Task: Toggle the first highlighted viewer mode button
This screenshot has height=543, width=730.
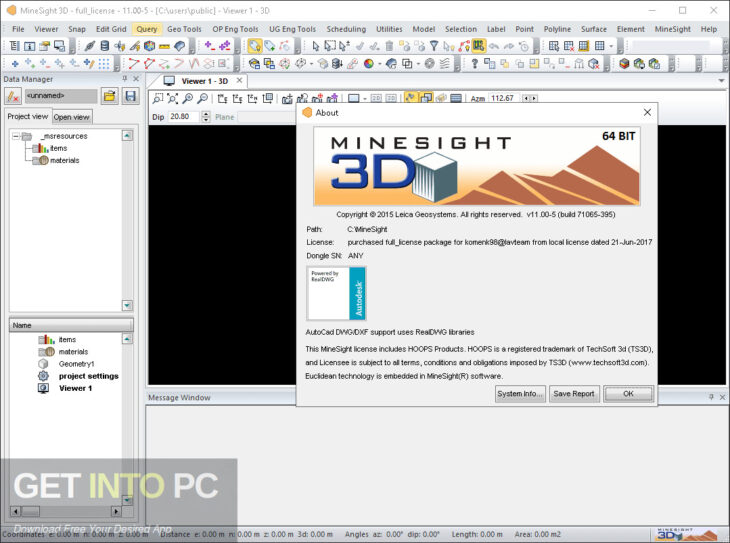Action: tap(410, 98)
